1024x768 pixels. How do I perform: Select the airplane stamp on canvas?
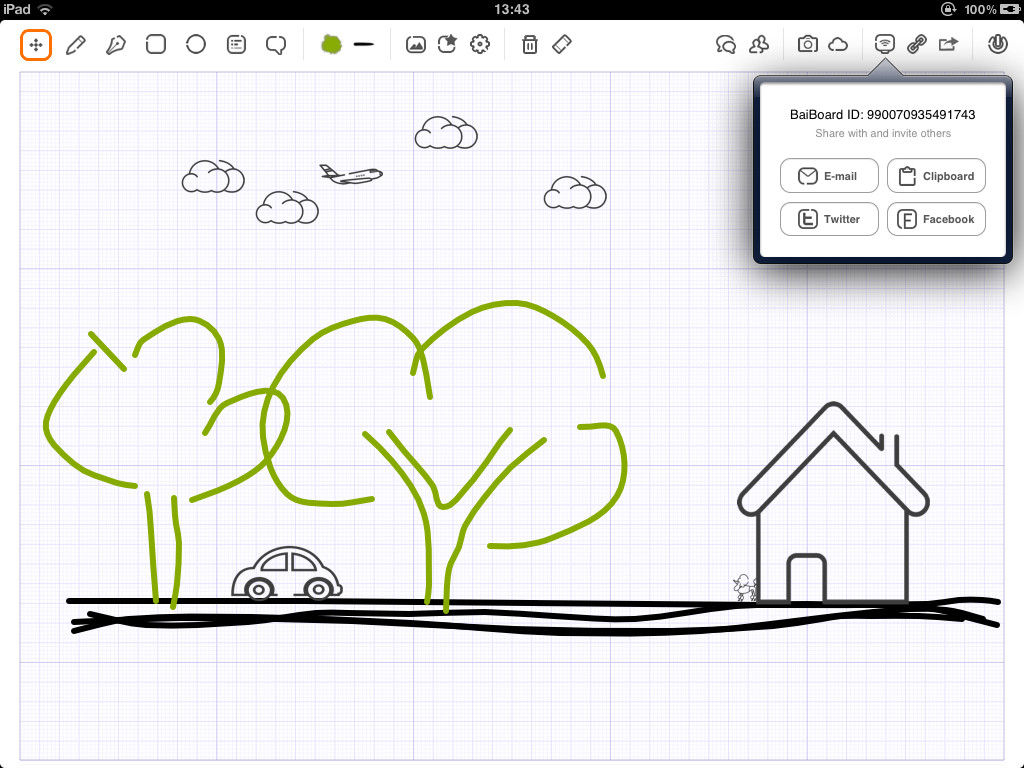pos(351,174)
